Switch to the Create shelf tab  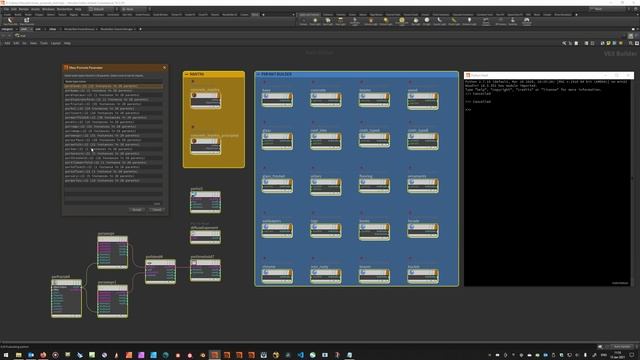click(x=7, y=15)
